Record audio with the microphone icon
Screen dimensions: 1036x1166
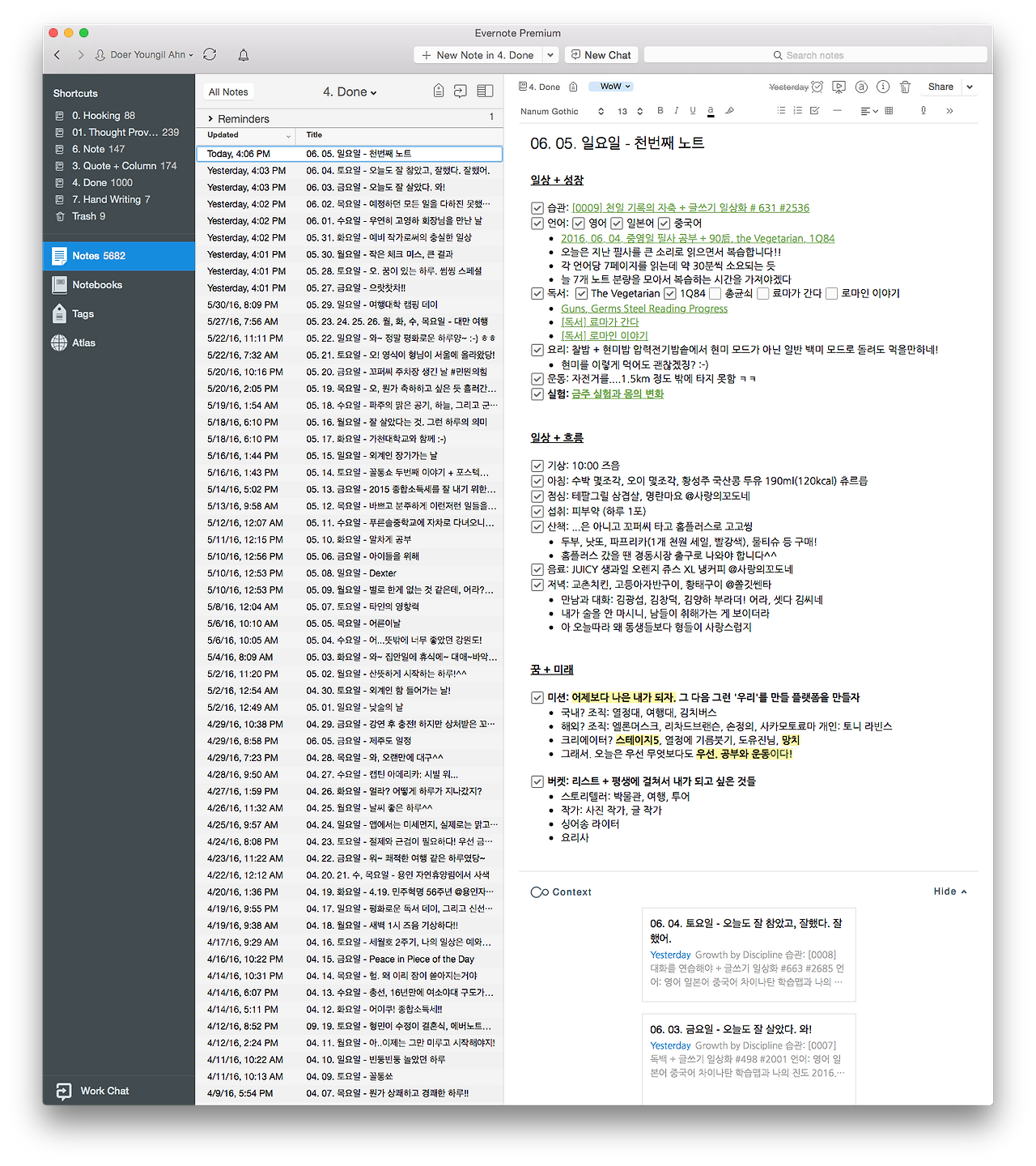coord(923,111)
